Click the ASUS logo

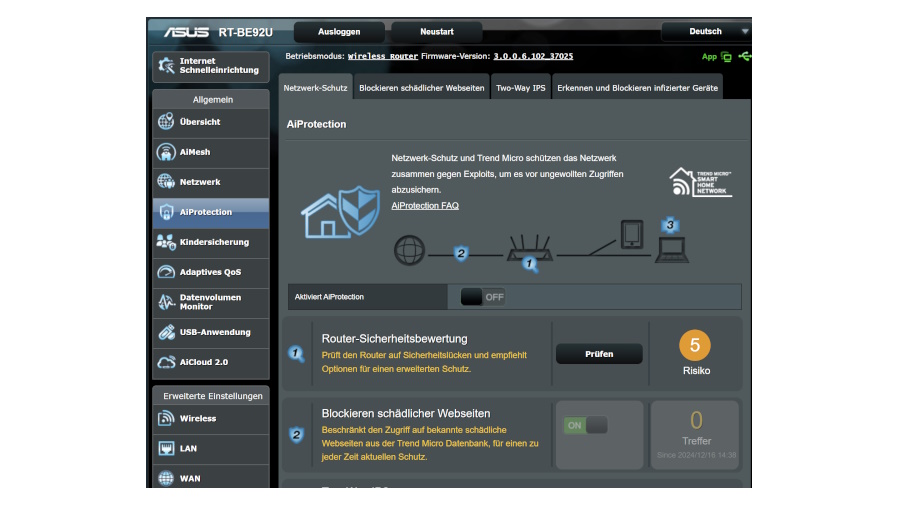point(186,32)
